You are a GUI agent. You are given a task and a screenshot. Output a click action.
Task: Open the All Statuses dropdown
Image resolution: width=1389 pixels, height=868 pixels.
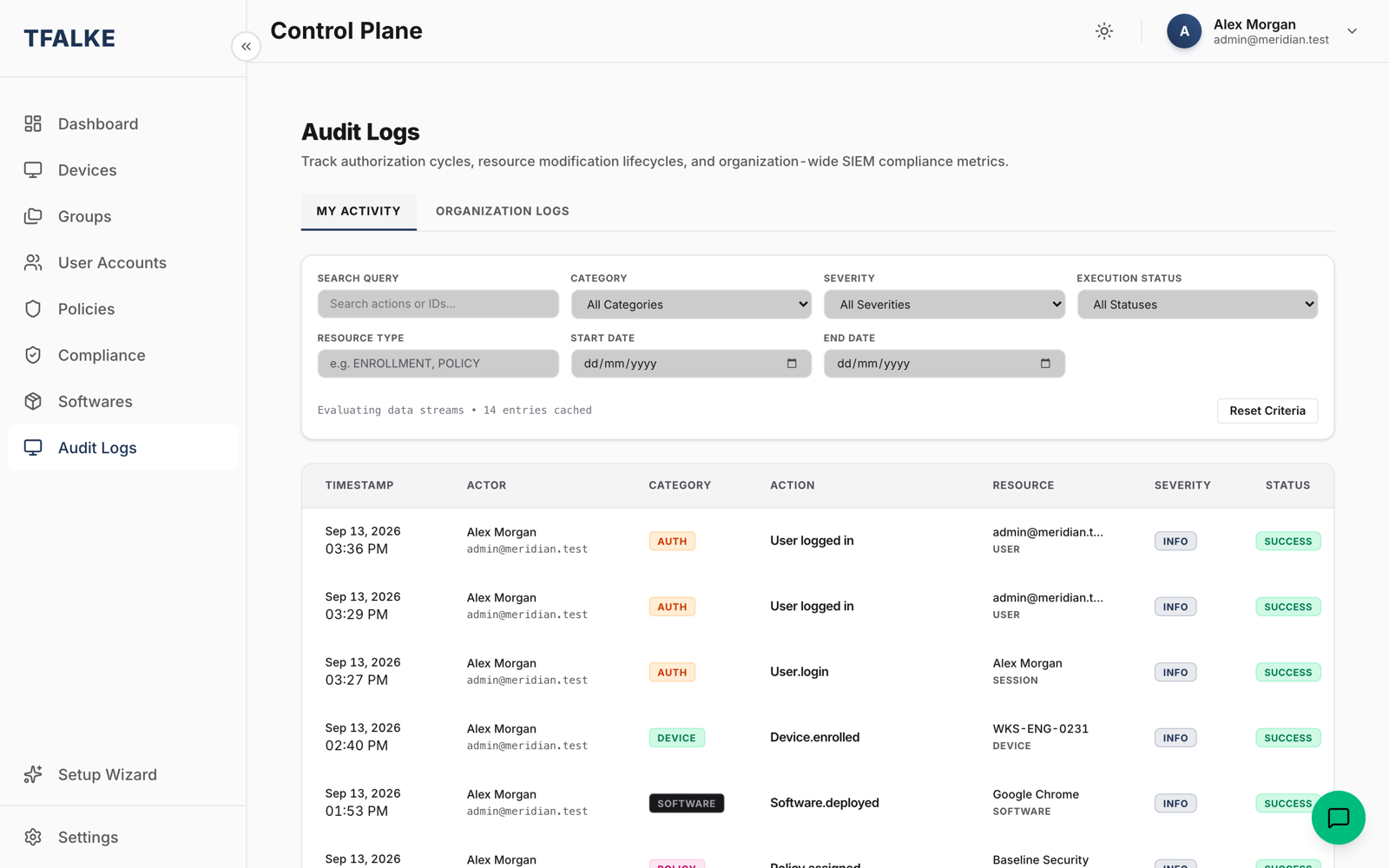point(1197,305)
